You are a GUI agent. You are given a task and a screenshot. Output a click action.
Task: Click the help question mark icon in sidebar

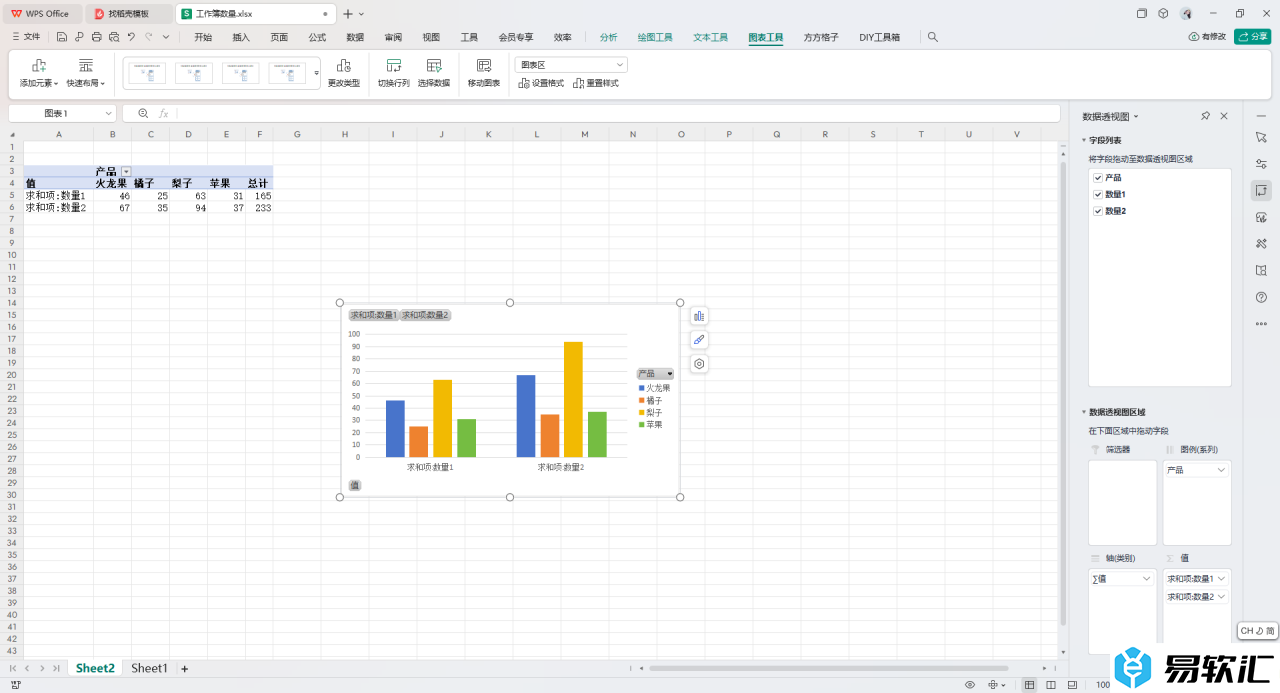1261,297
